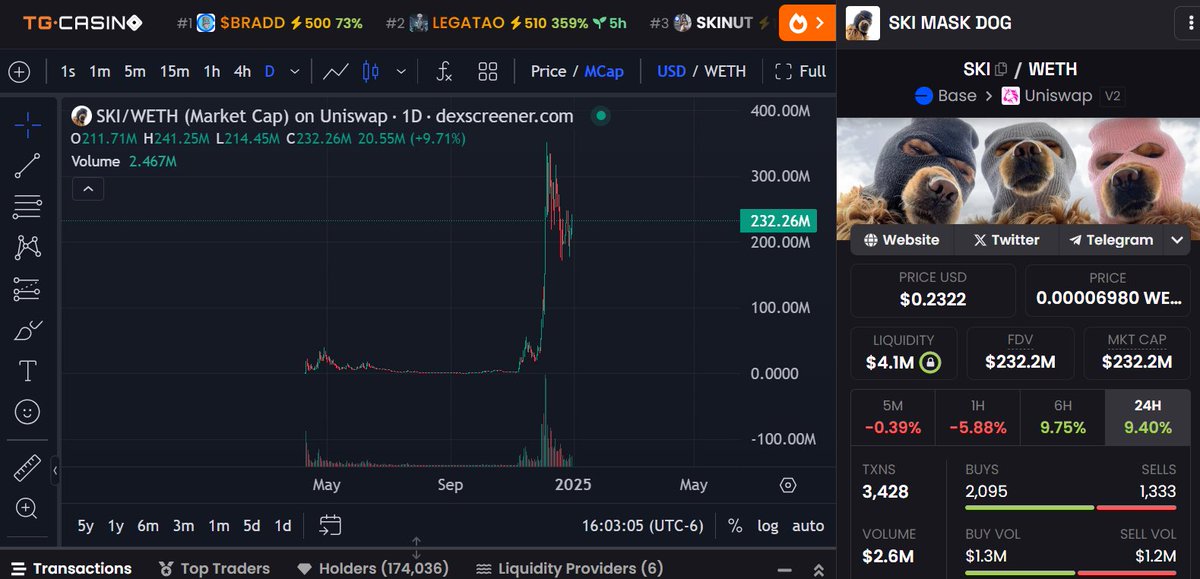Open the long position forecasting tool

[27, 289]
